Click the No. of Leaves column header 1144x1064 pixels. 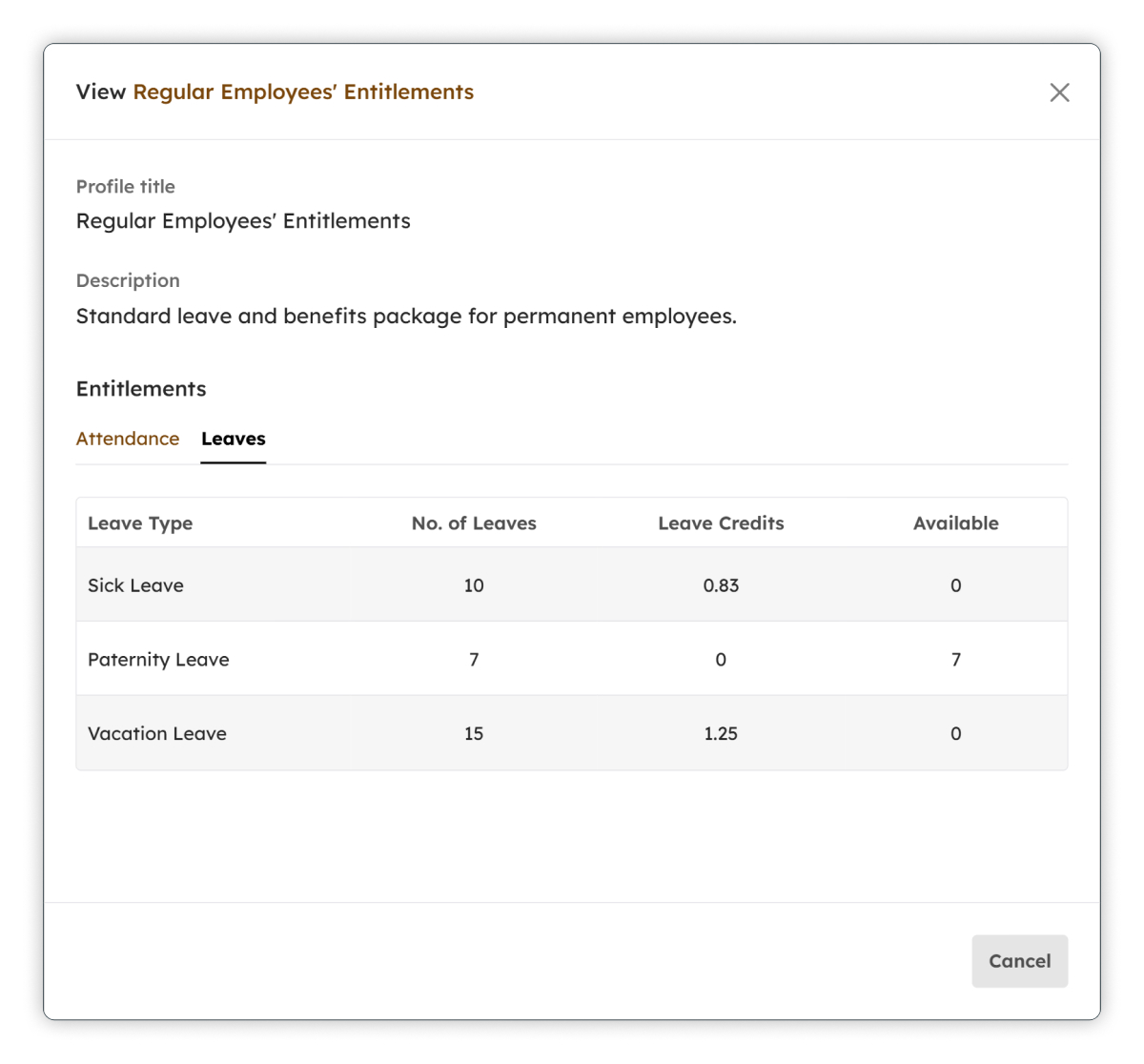474,523
